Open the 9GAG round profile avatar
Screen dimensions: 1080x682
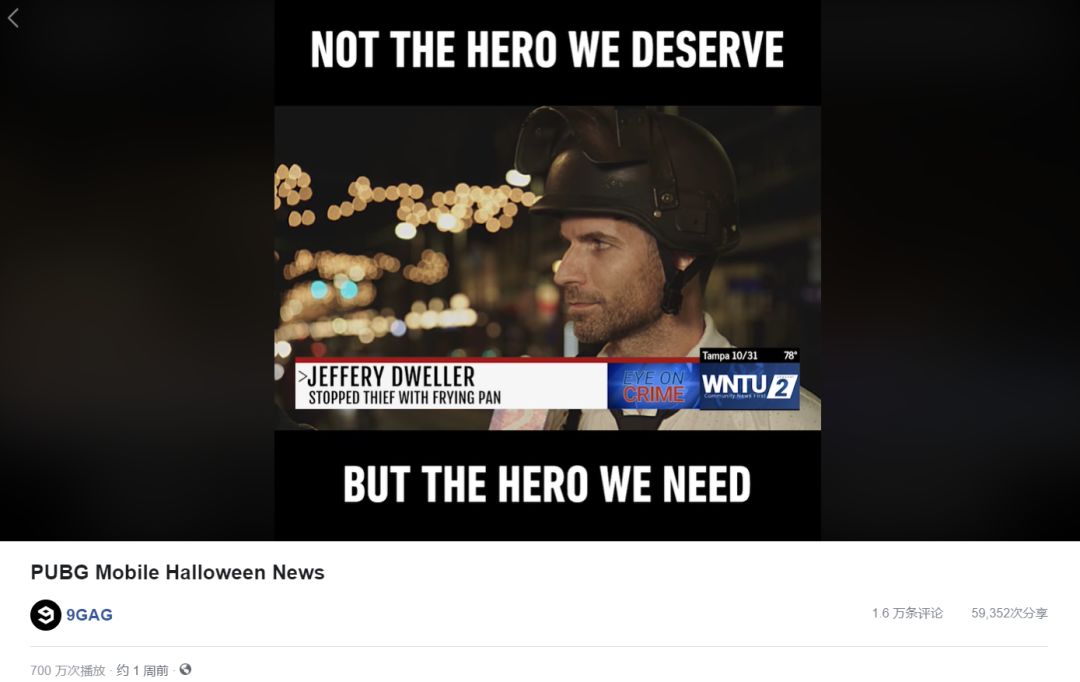[x=45, y=614]
